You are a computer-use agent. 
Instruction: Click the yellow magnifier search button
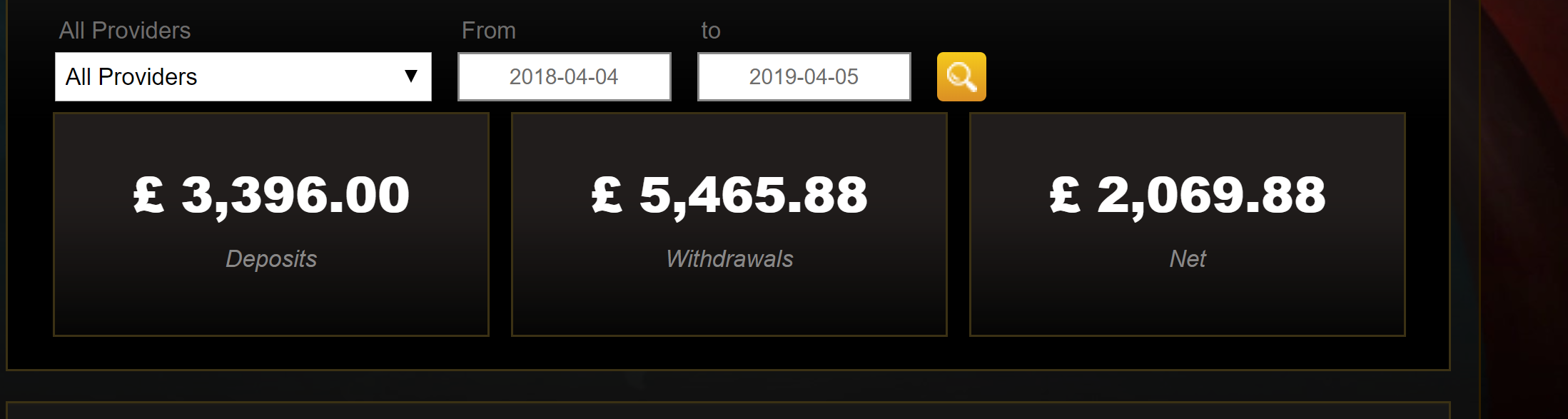tap(961, 76)
